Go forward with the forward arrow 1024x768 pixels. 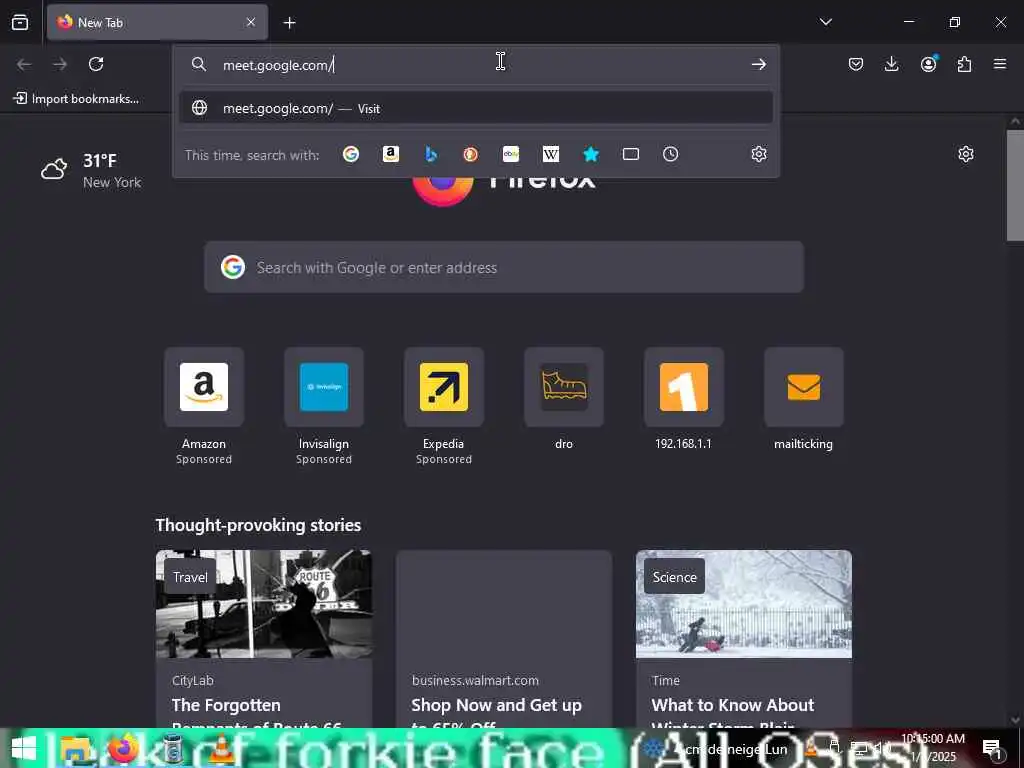60,64
